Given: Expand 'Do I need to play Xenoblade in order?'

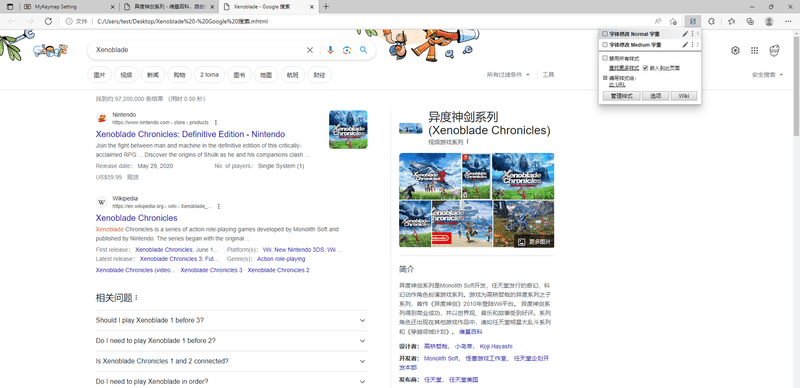Looking at the screenshot, I should (231, 381).
